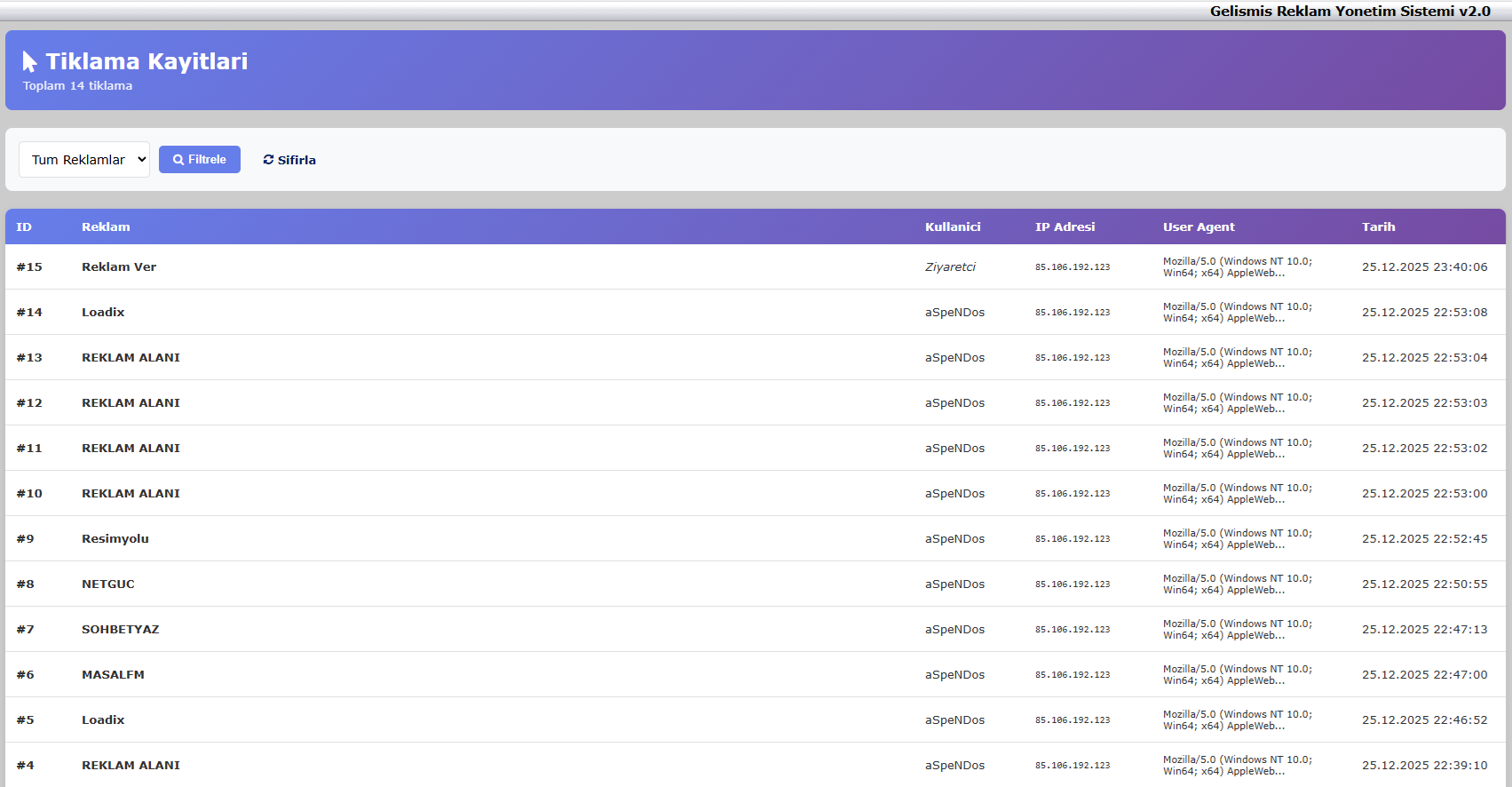Click the Tarih column header

click(1378, 227)
